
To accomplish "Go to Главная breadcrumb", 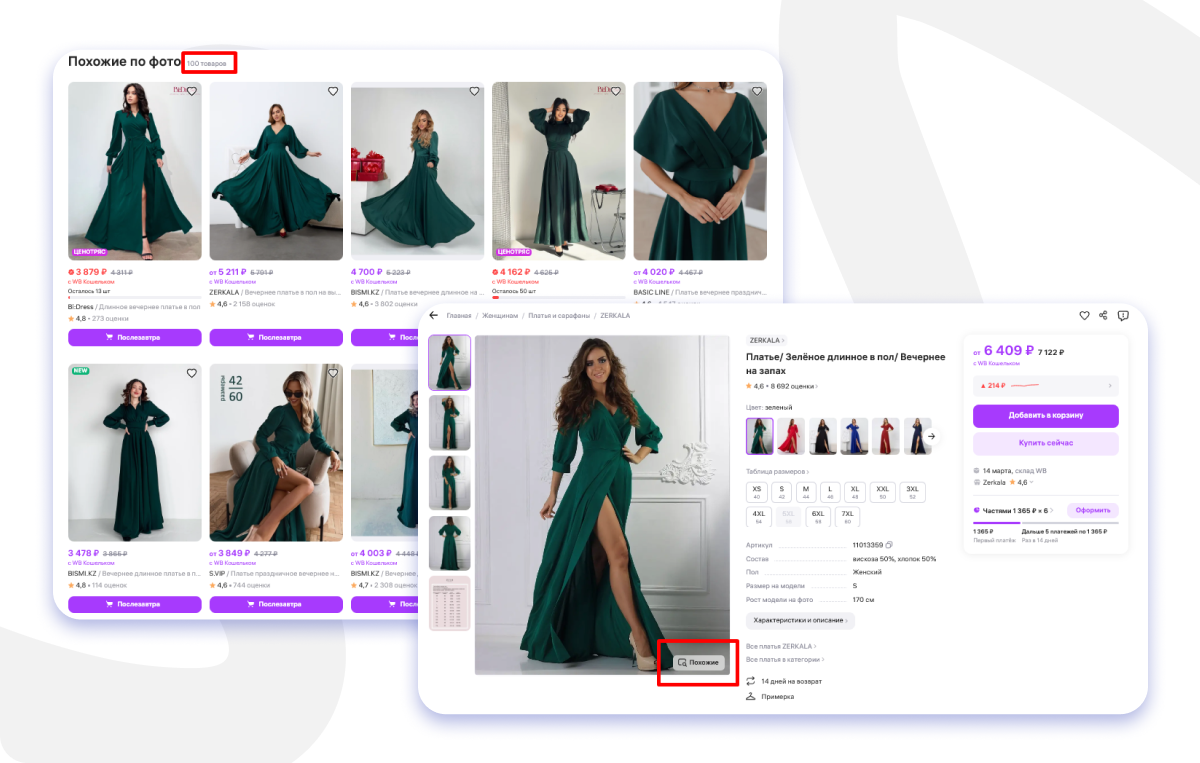I will pyautogui.click(x=459, y=315).
